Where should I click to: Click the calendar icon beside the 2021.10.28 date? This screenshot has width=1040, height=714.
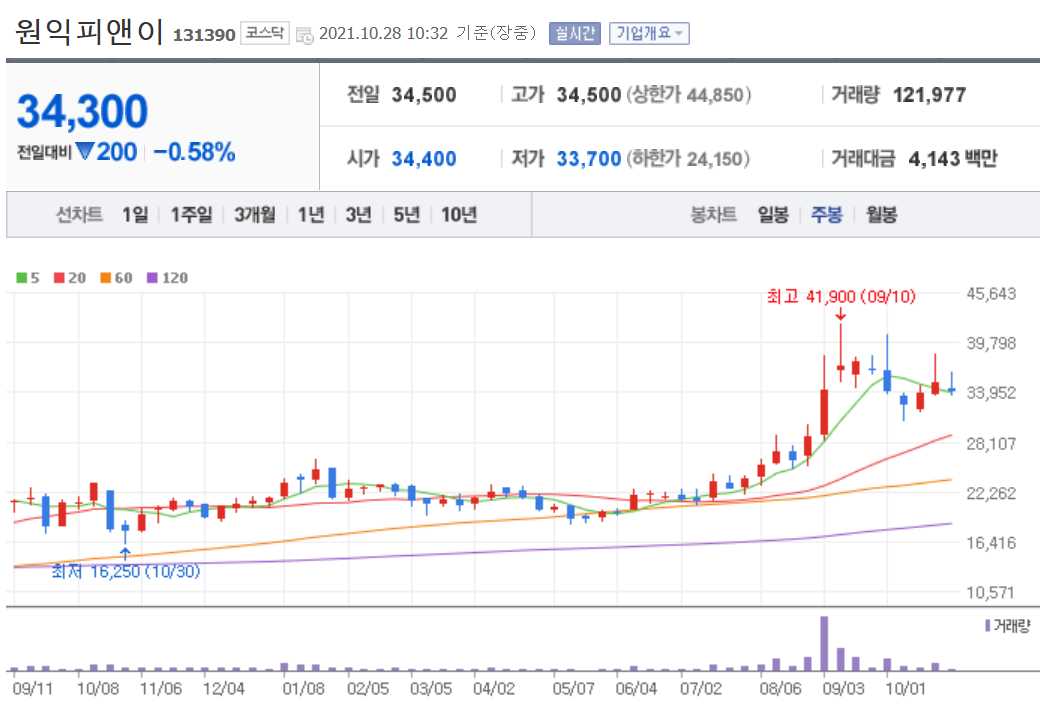304,35
